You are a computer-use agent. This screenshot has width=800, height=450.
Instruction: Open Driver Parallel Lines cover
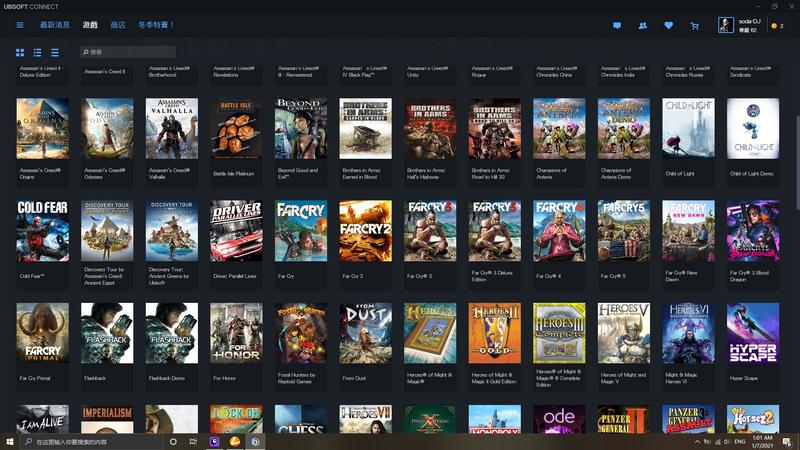tap(236, 231)
